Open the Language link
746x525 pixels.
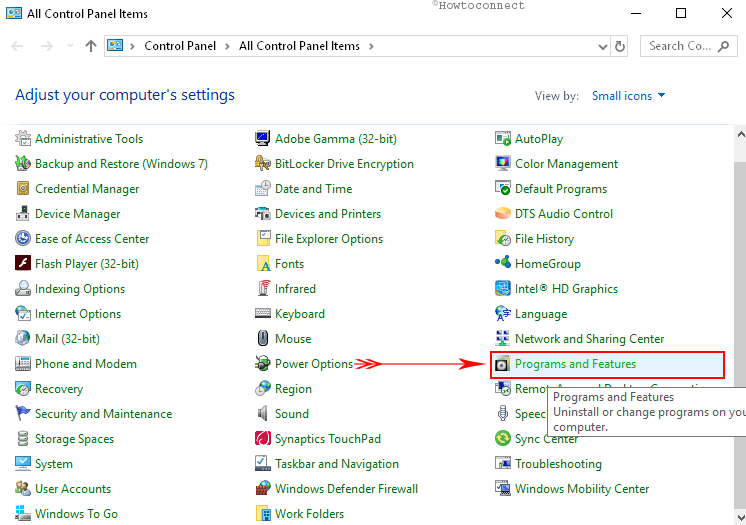[540, 314]
